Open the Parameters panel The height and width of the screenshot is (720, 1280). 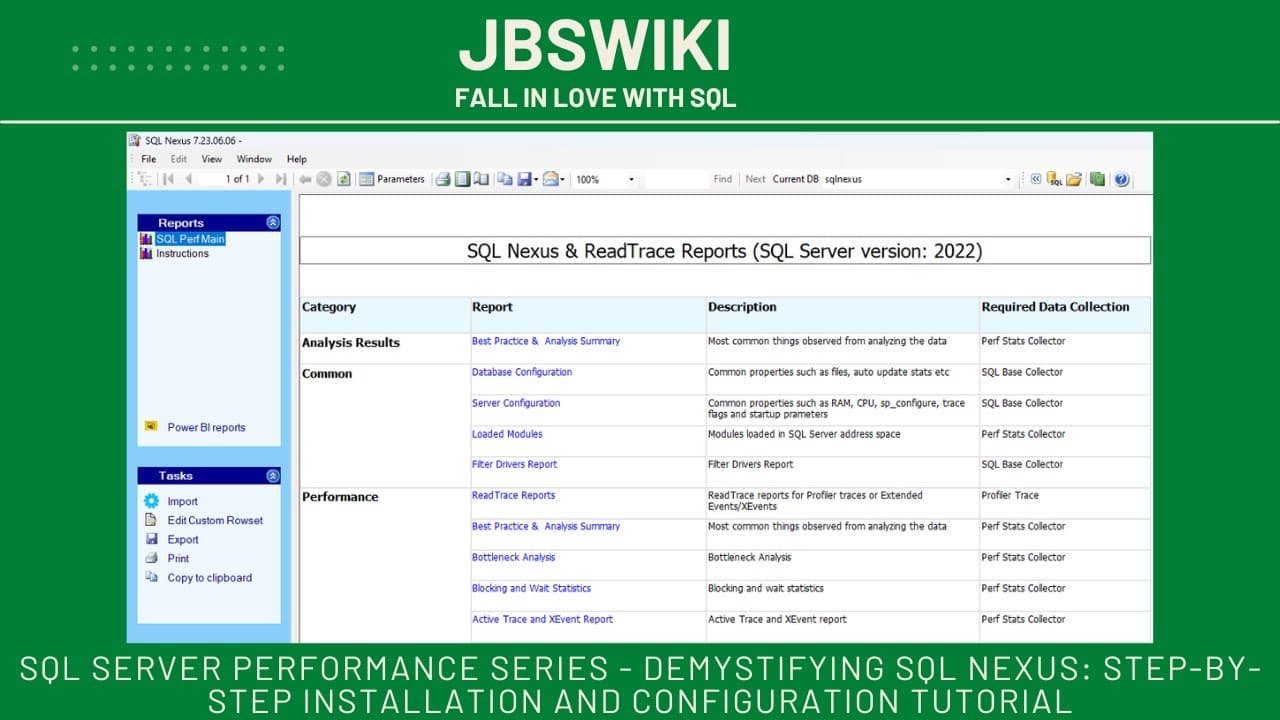(x=392, y=179)
